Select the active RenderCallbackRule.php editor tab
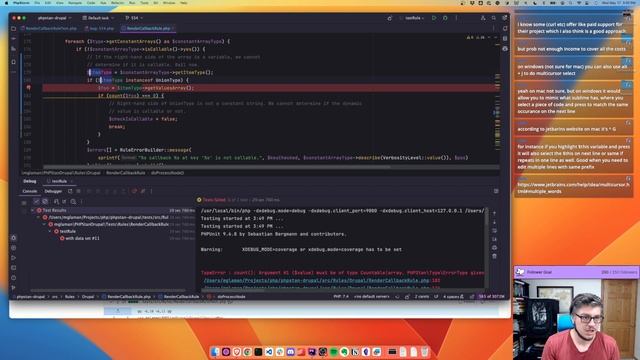Screen dimensions: 640x360 click(148, 29)
